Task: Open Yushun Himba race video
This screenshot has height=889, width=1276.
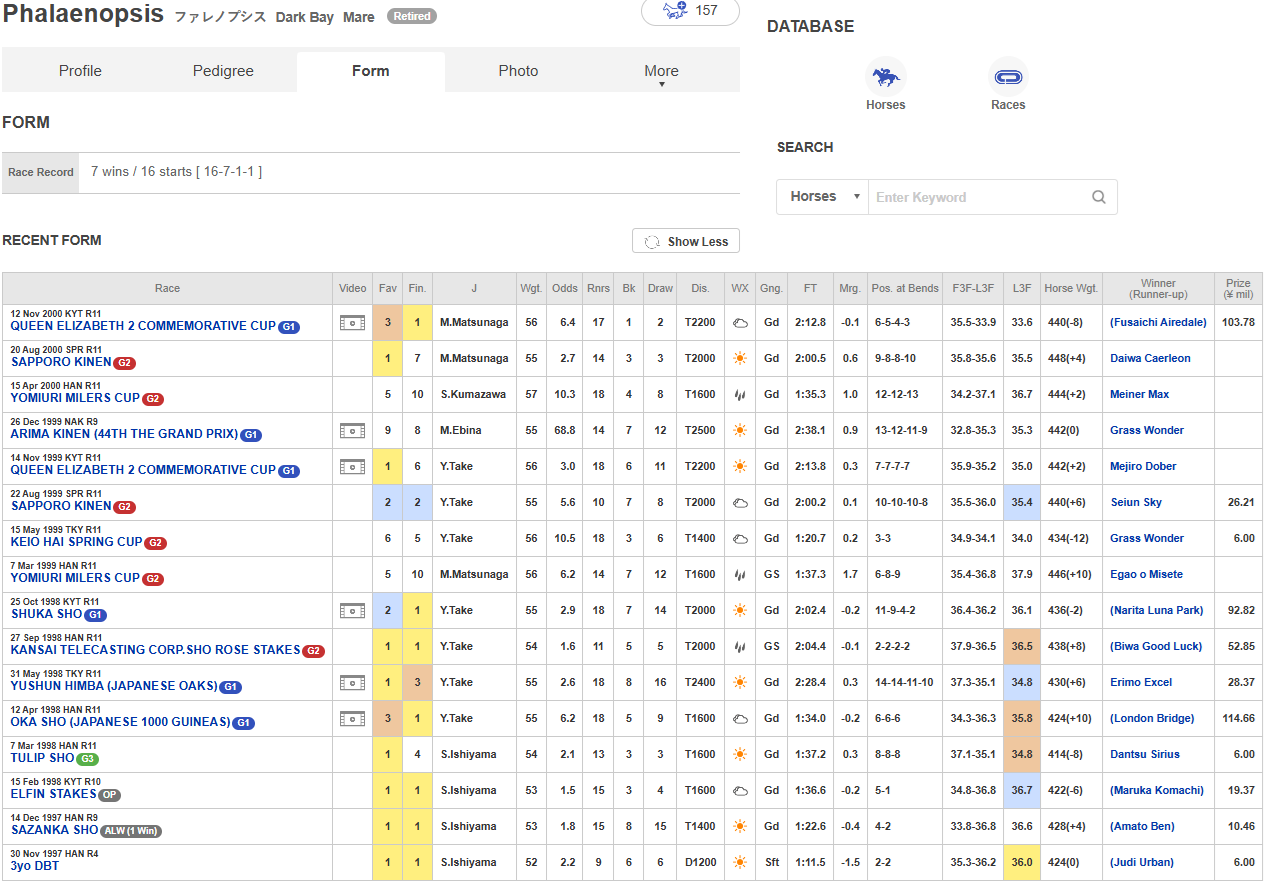Action: 352,682
